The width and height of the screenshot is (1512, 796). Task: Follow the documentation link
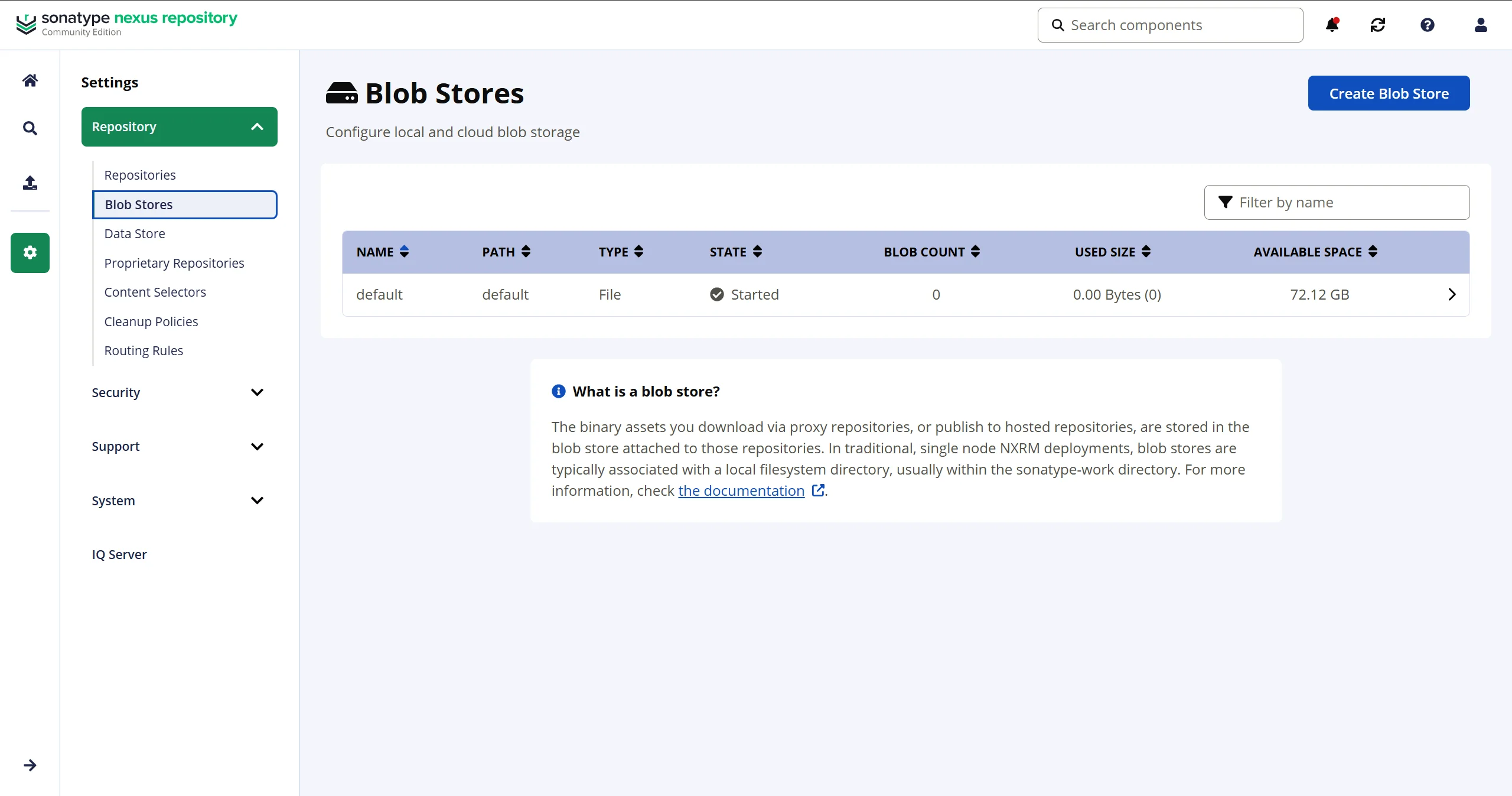coord(741,490)
